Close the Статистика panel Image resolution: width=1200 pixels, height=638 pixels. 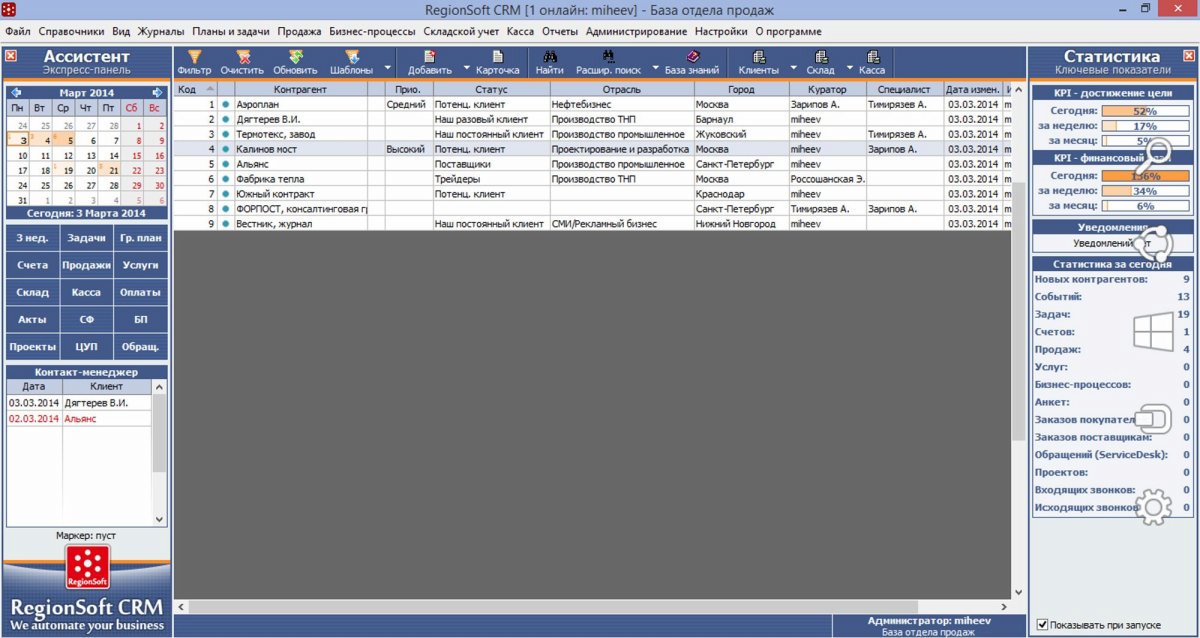(1188, 56)
